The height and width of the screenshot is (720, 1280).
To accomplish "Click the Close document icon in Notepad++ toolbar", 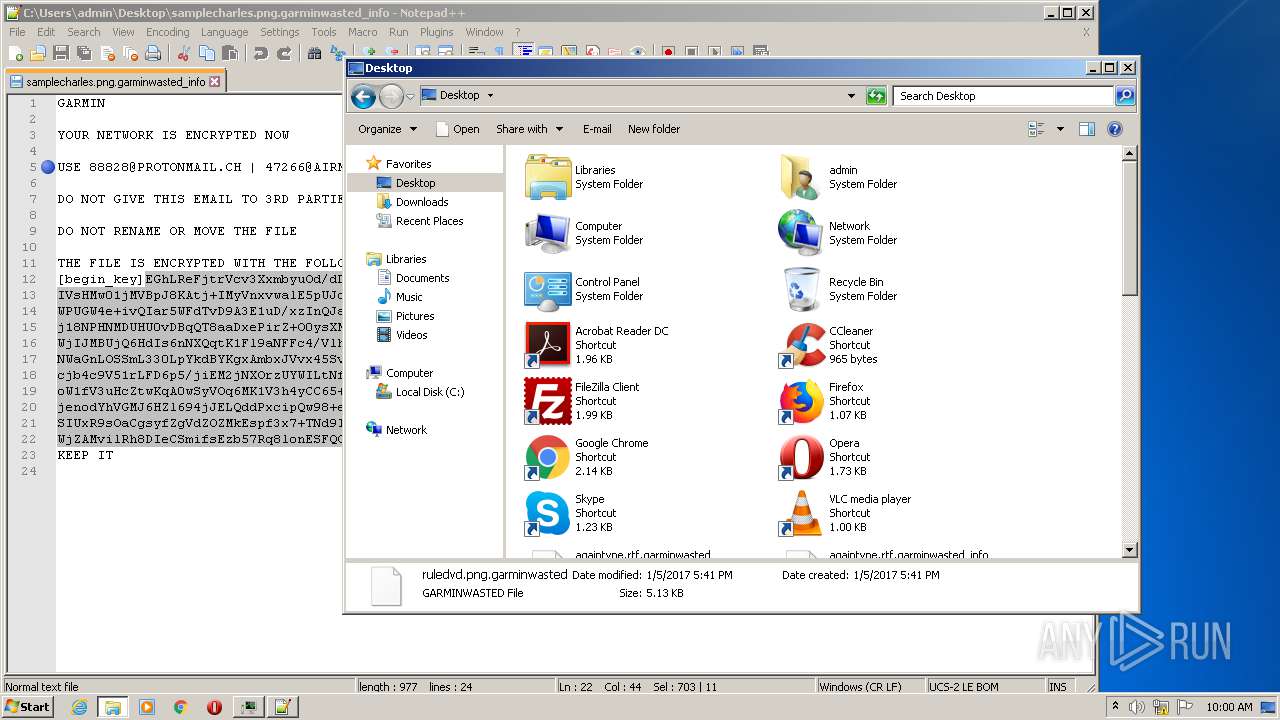I will 106,53.
